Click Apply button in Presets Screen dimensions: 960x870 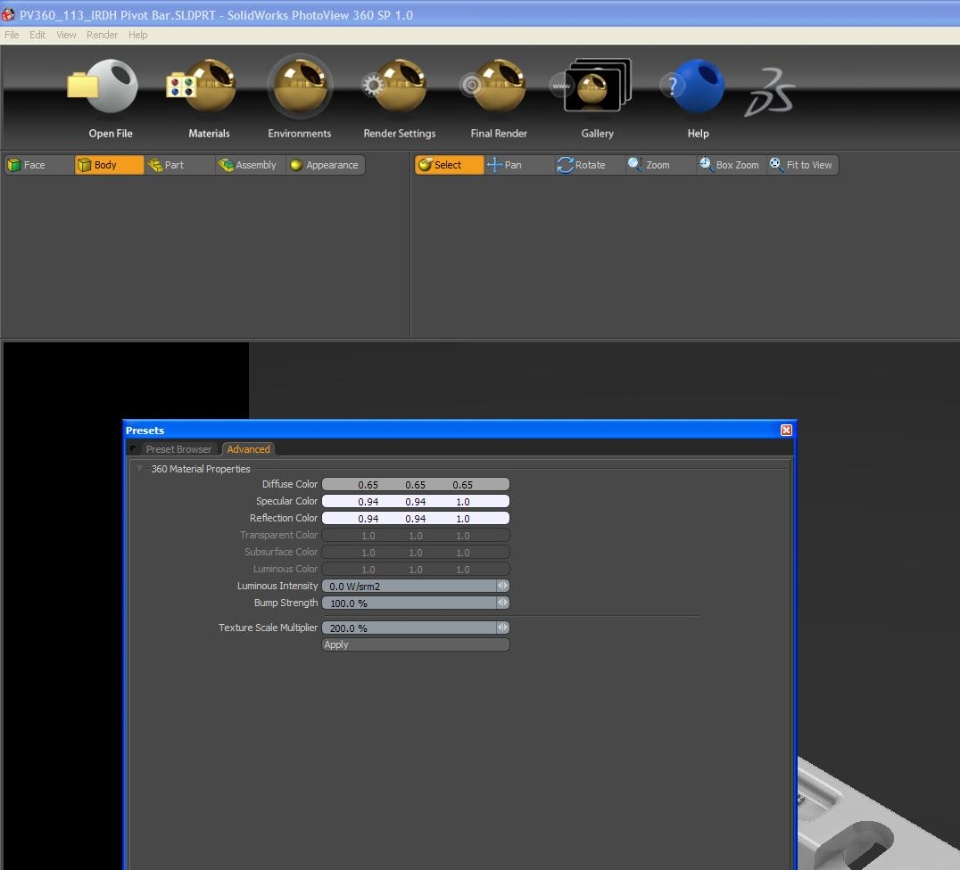pos(415,645)
